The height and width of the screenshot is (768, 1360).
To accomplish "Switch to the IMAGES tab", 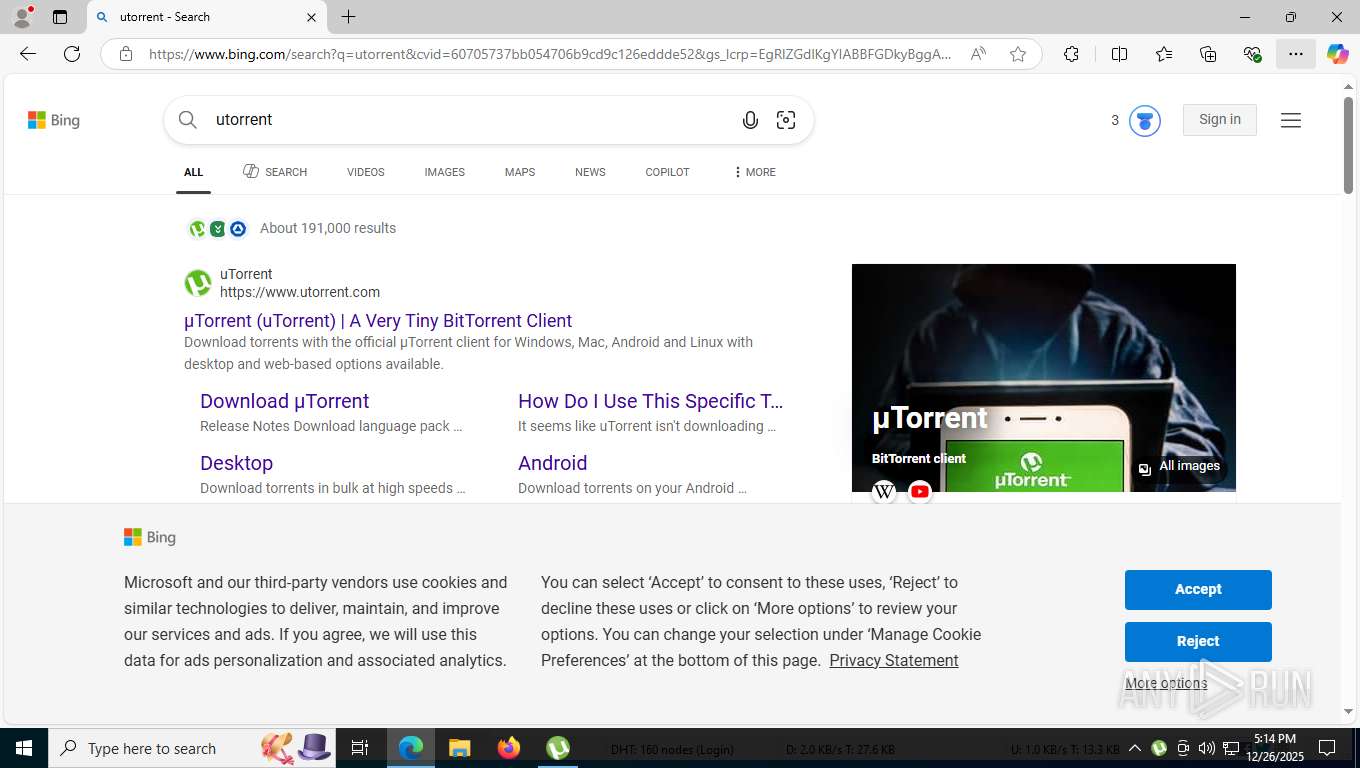I will [445, 172].
